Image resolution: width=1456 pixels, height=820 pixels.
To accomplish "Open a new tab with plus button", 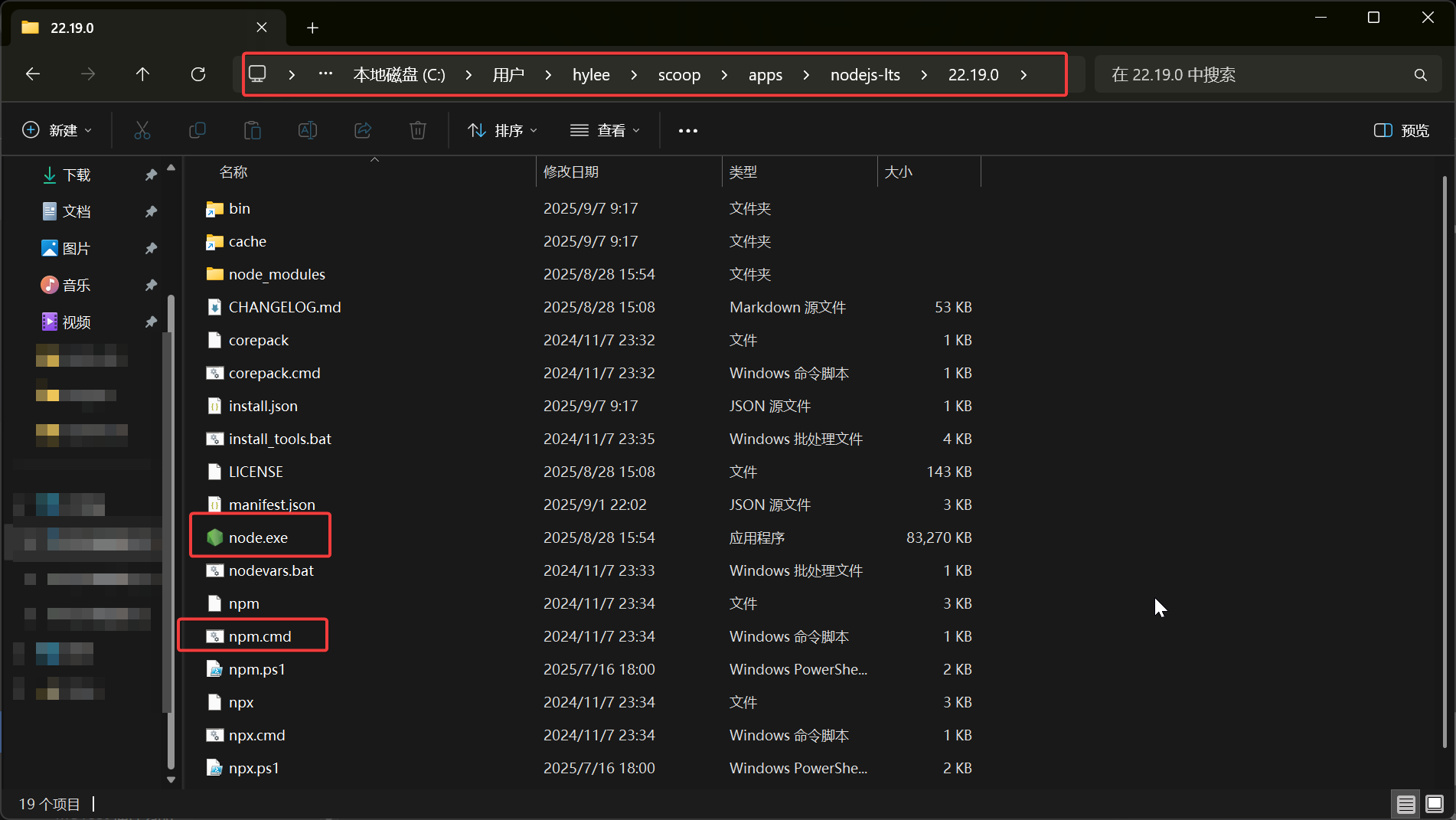I will [x=312, y=28].
